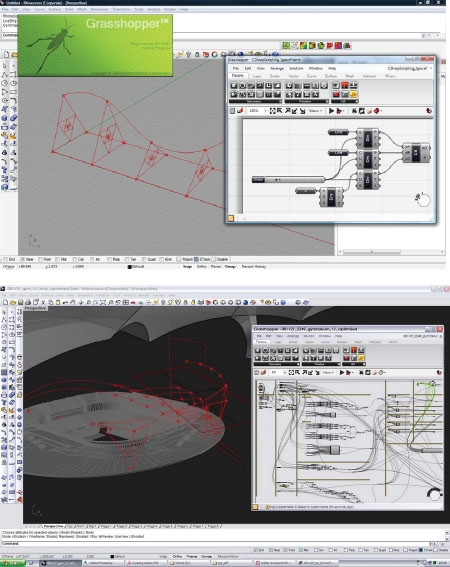450x567 pixels.
Task: Click Save icon in lower Rhino toolbar
Action: point(20,302)
